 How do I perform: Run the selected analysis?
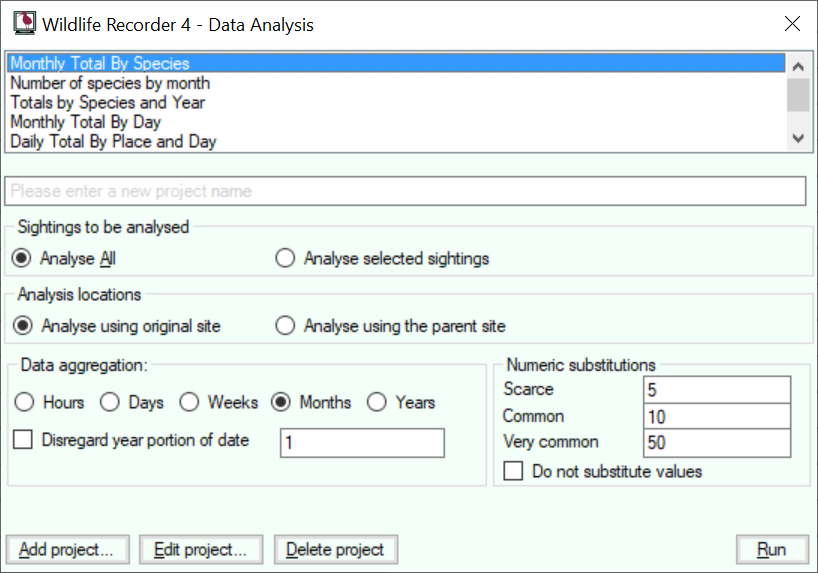click(x=773, y=550)
